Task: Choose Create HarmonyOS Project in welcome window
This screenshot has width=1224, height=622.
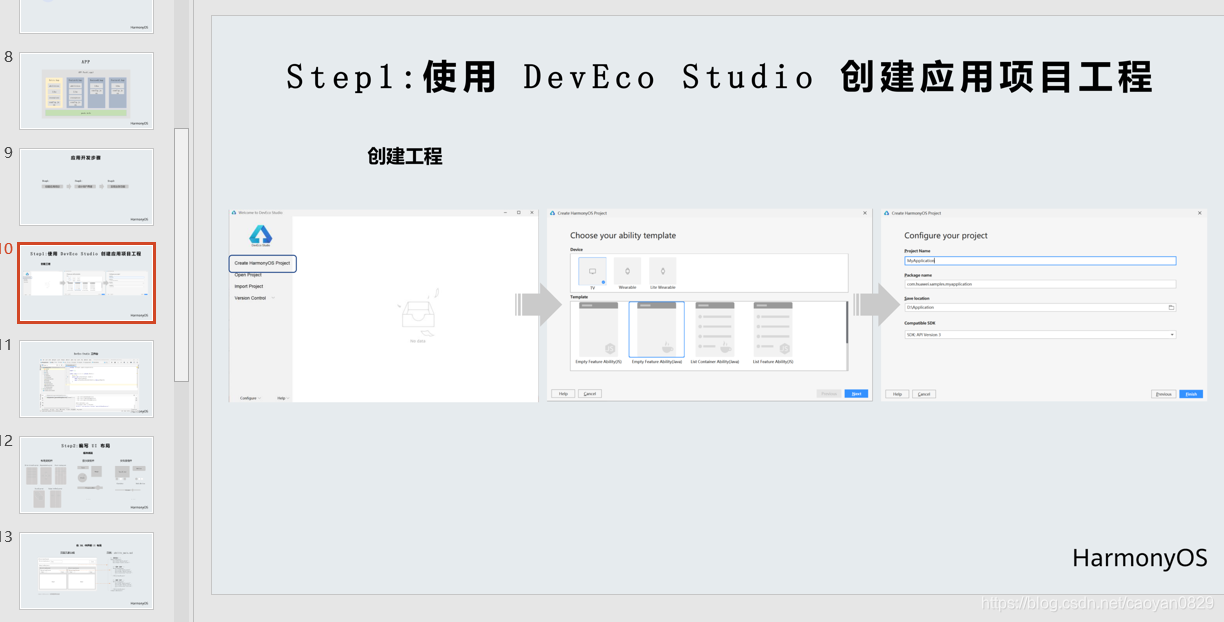Action: pyautogui.click(x=263, y=263)
